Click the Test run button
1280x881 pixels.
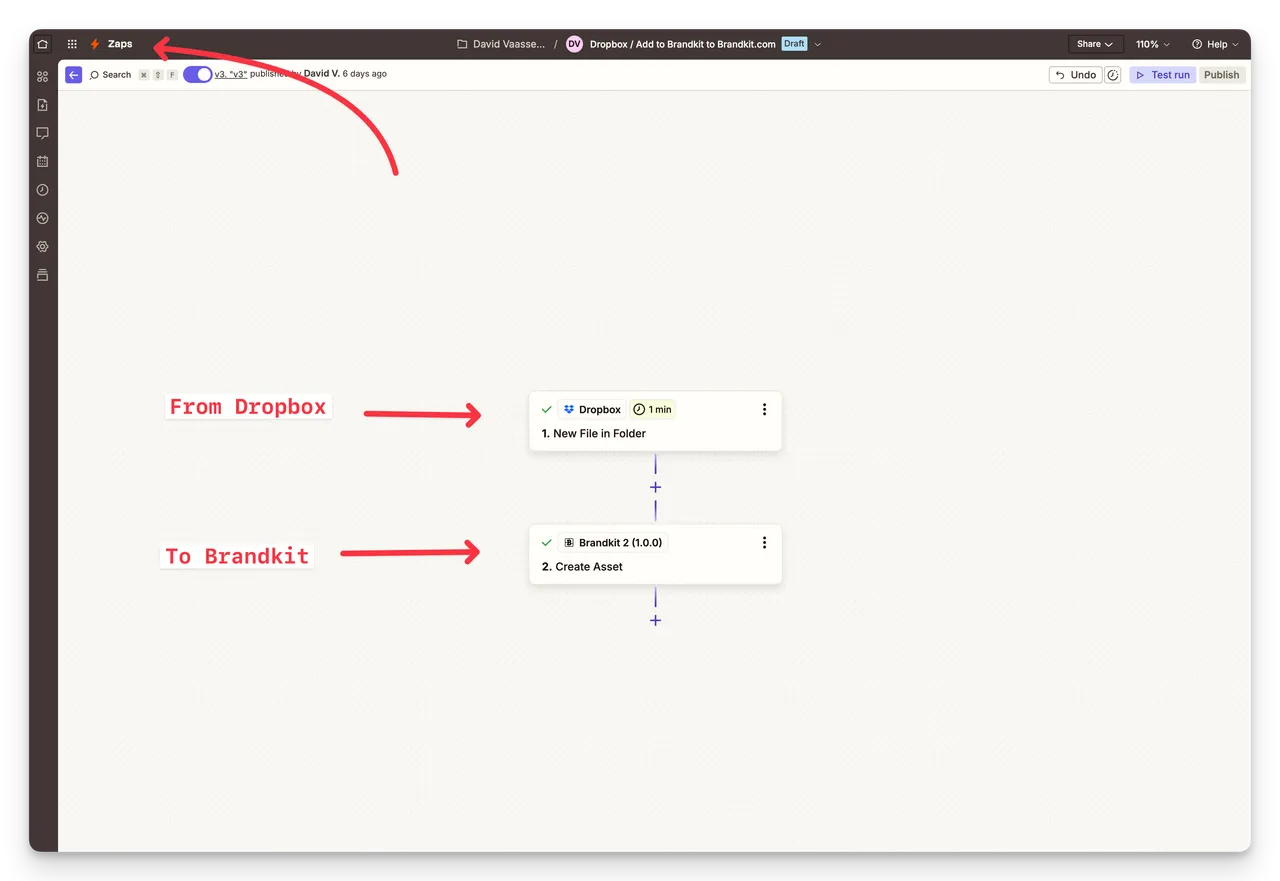[1162, 75]
